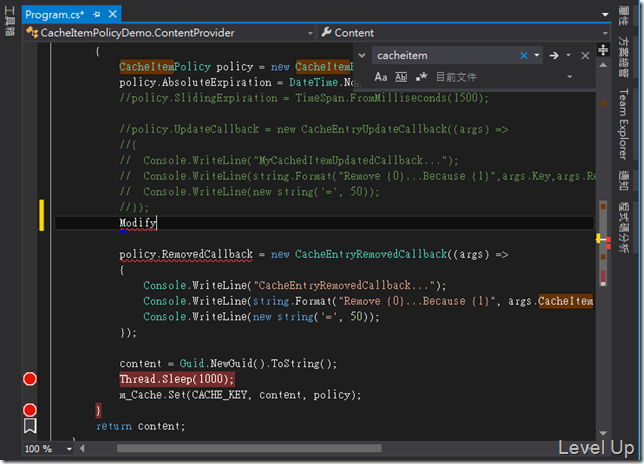The height and width of the screenshot is (464, 644).
Task: Find next match arrow button
Action: [x=554, y=55]
